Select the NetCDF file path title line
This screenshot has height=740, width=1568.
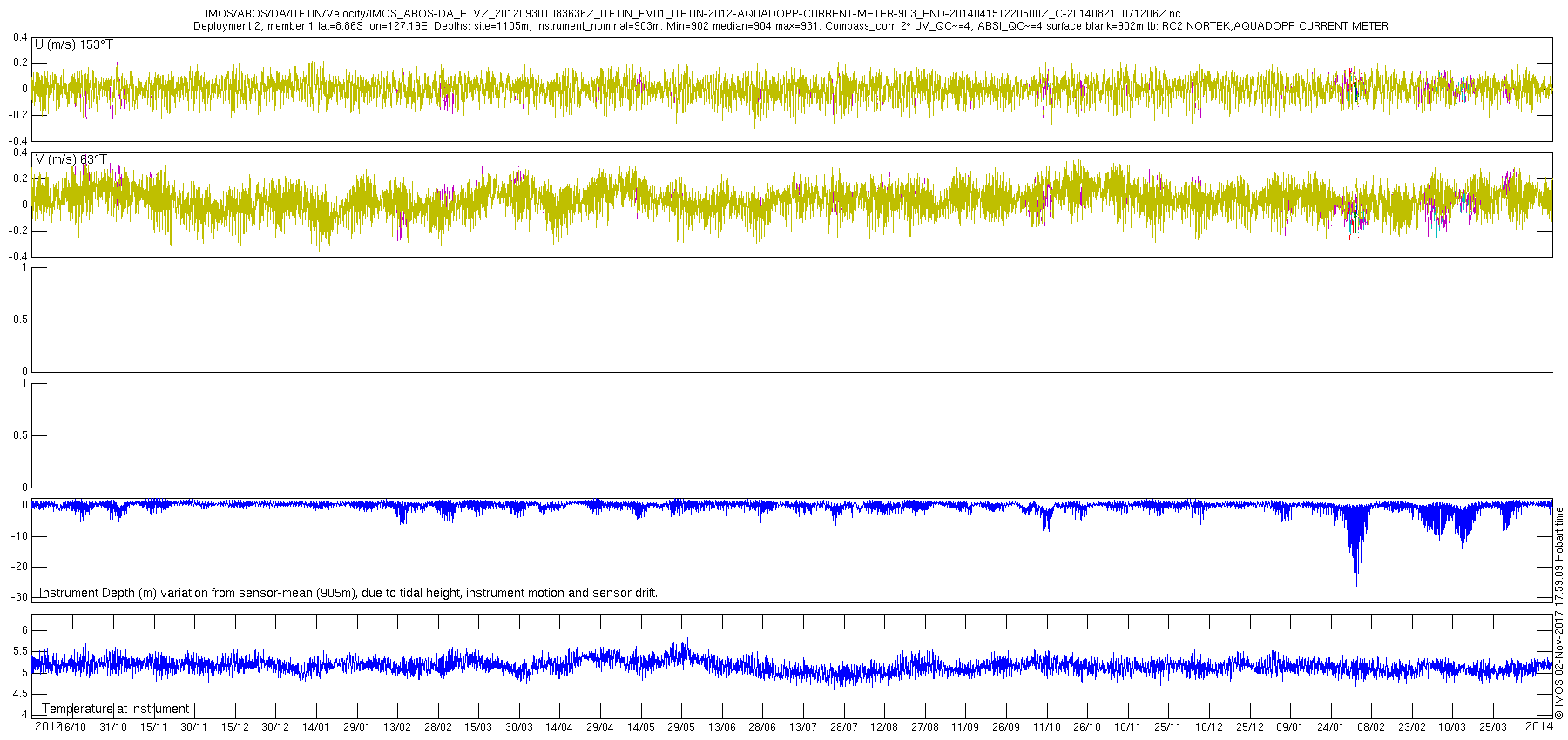pos(693,14)
